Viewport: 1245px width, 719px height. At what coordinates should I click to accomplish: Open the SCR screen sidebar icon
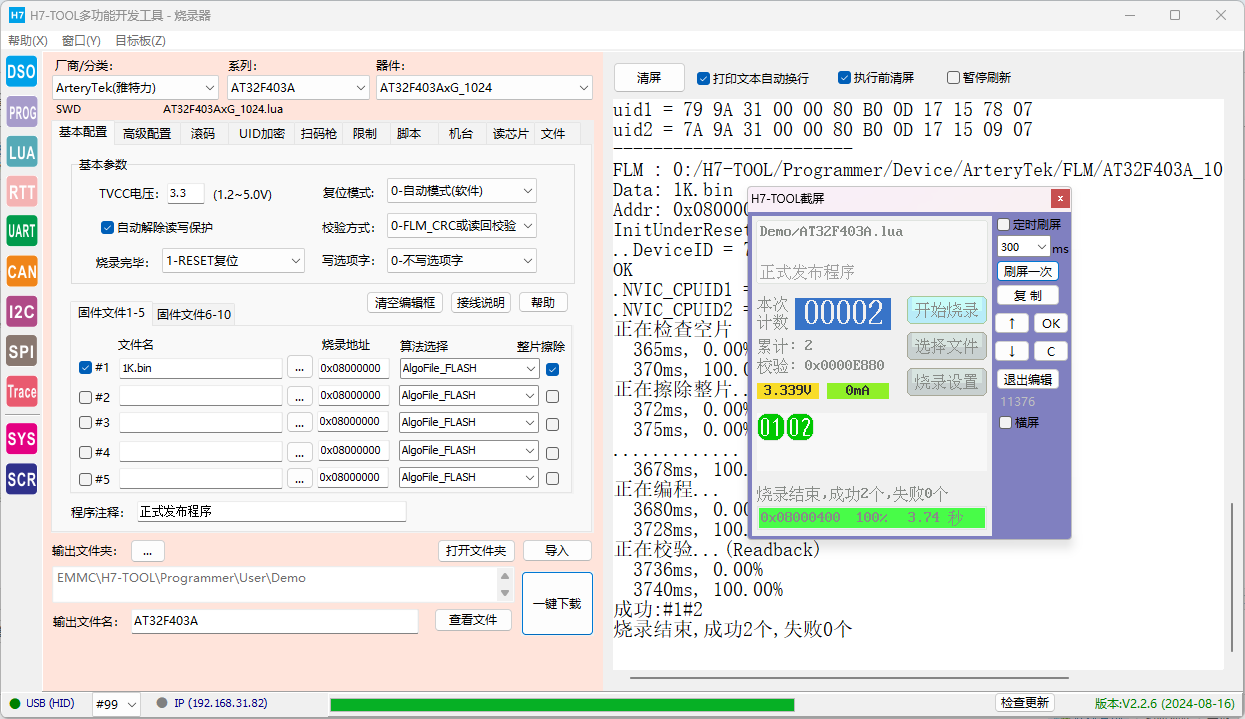(x=22, y=479)
